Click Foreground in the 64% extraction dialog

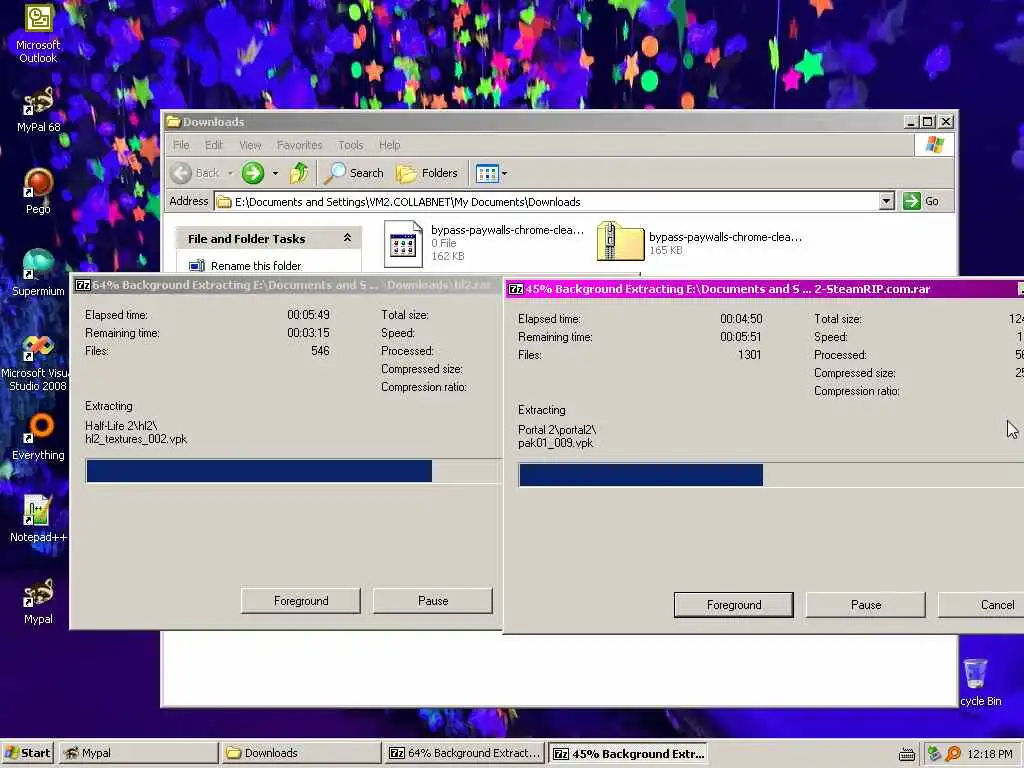point(300,601)
